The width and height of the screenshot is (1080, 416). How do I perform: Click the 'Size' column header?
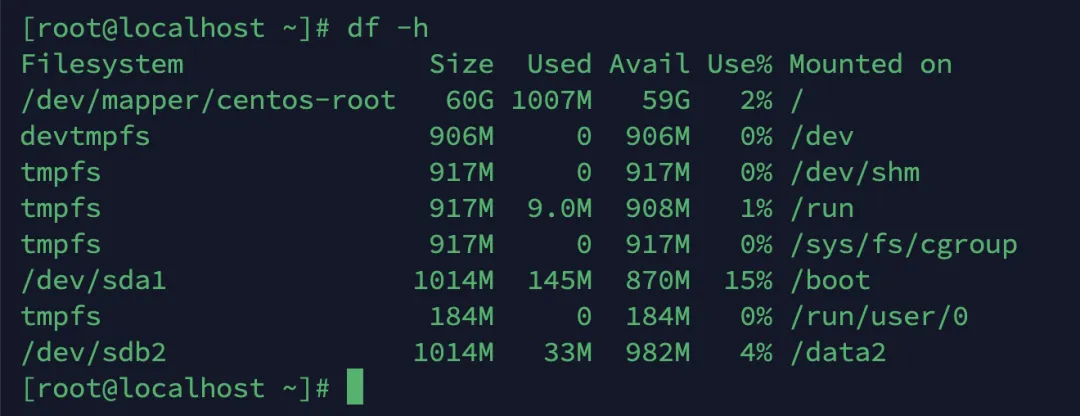461,64
